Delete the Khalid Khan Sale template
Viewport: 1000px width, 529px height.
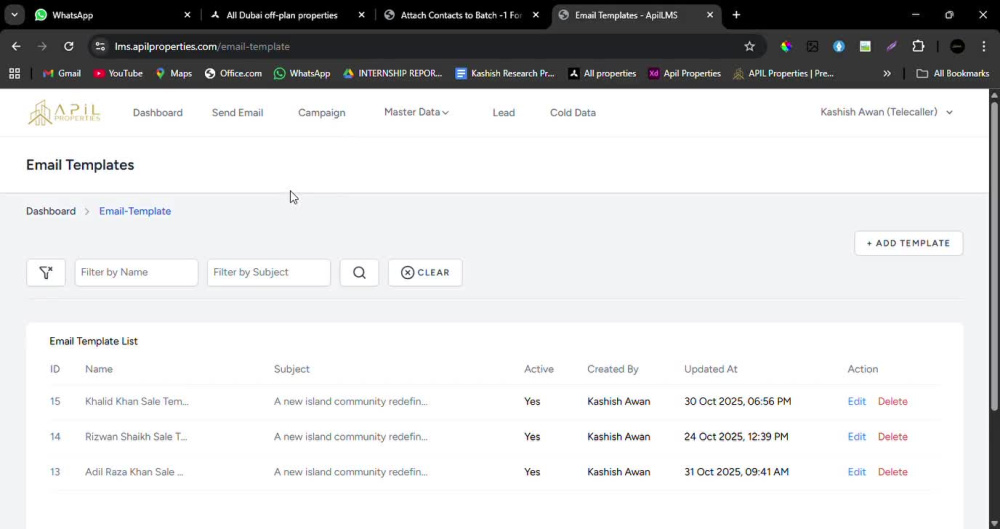click(892, 401)
